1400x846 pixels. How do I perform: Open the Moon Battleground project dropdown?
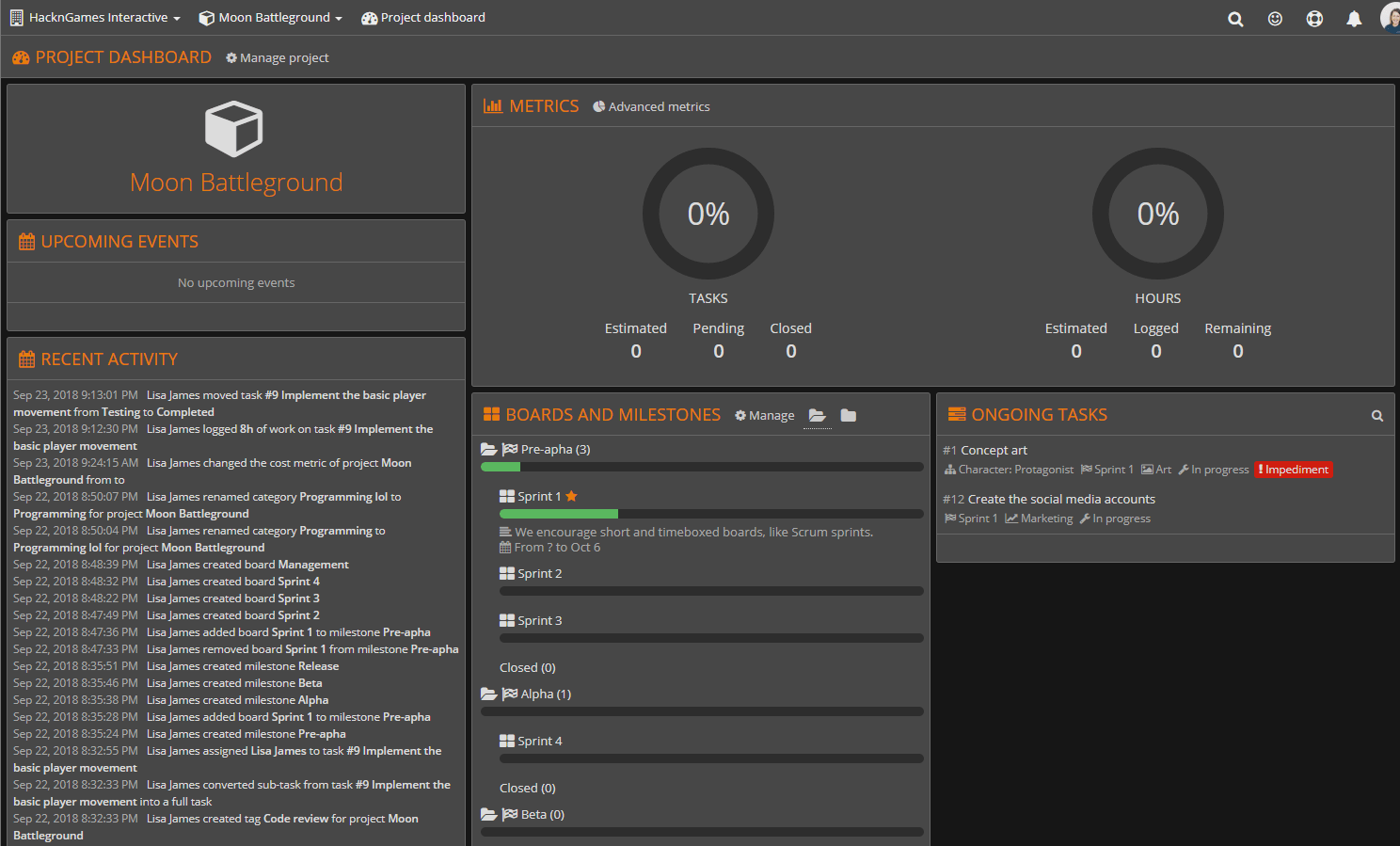tap(271, 18)
